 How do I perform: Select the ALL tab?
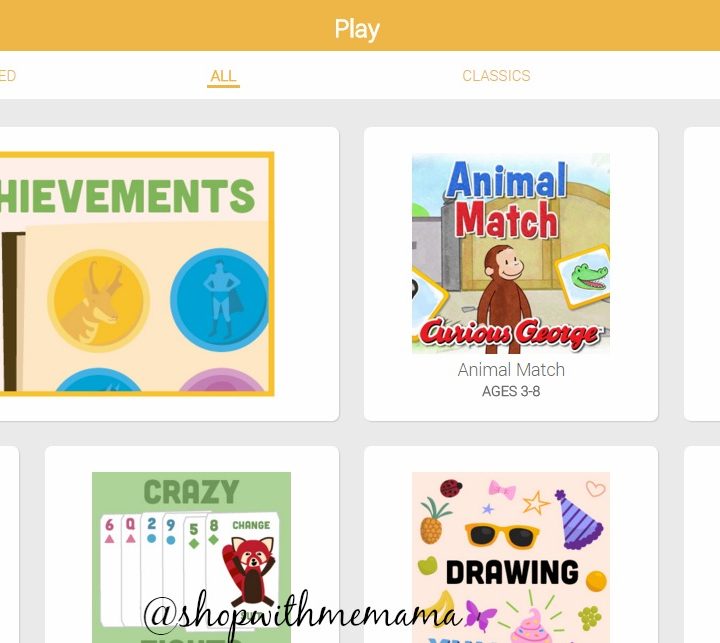(x=223, y=76)
